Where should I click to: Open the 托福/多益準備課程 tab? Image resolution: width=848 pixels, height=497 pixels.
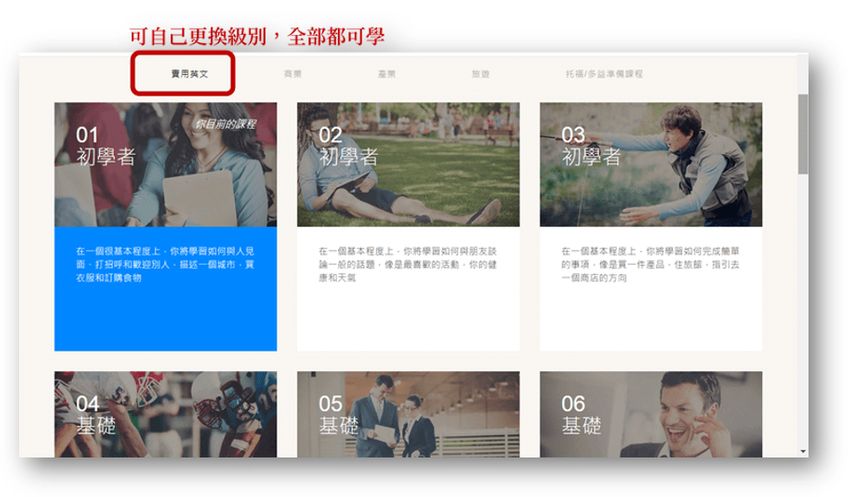pos(603,74)
